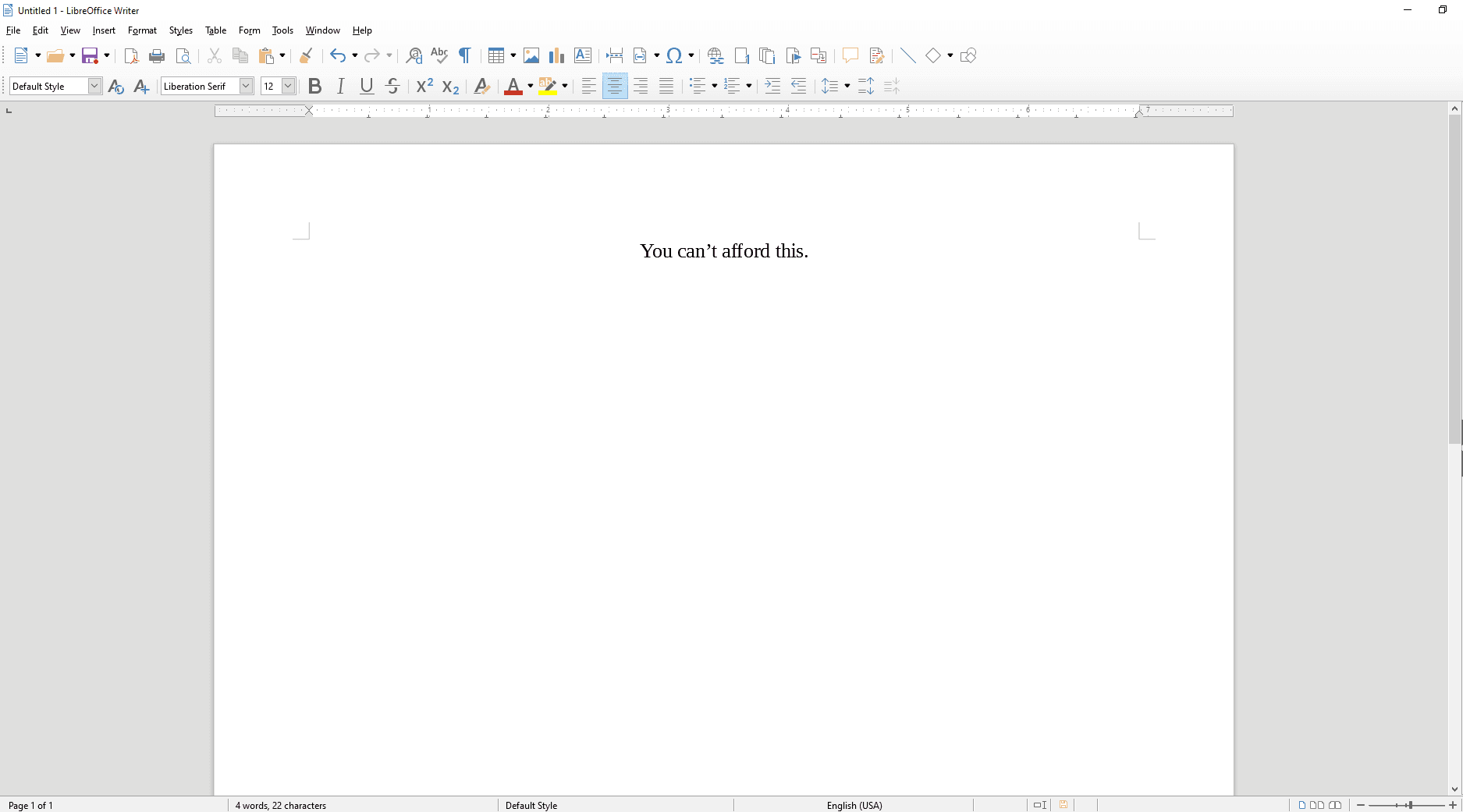Select the Insert Line tool

tap(907, 55)
